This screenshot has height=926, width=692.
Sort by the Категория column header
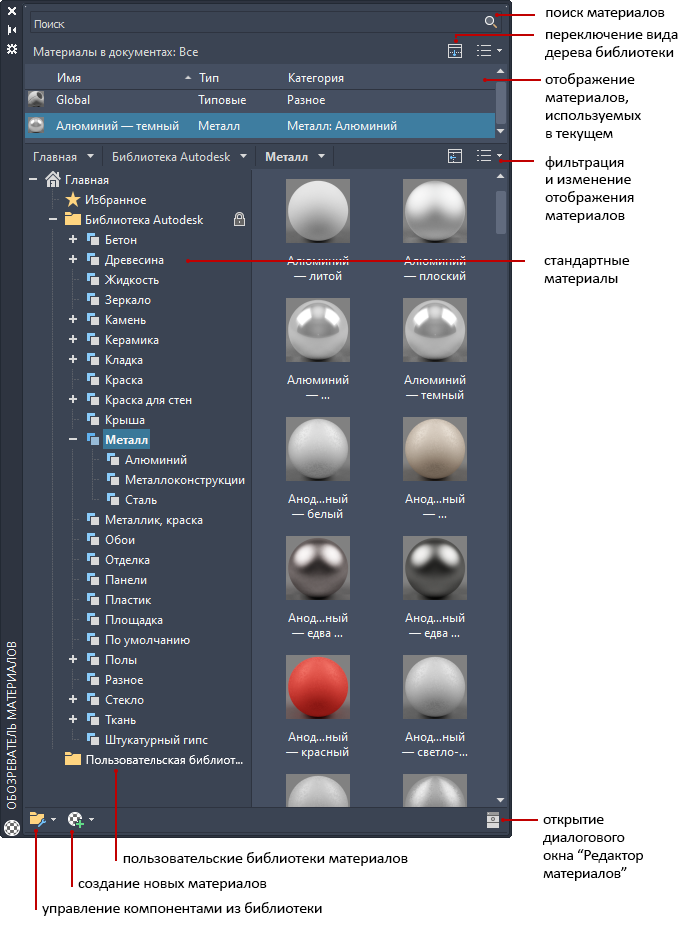coord(316,77)
